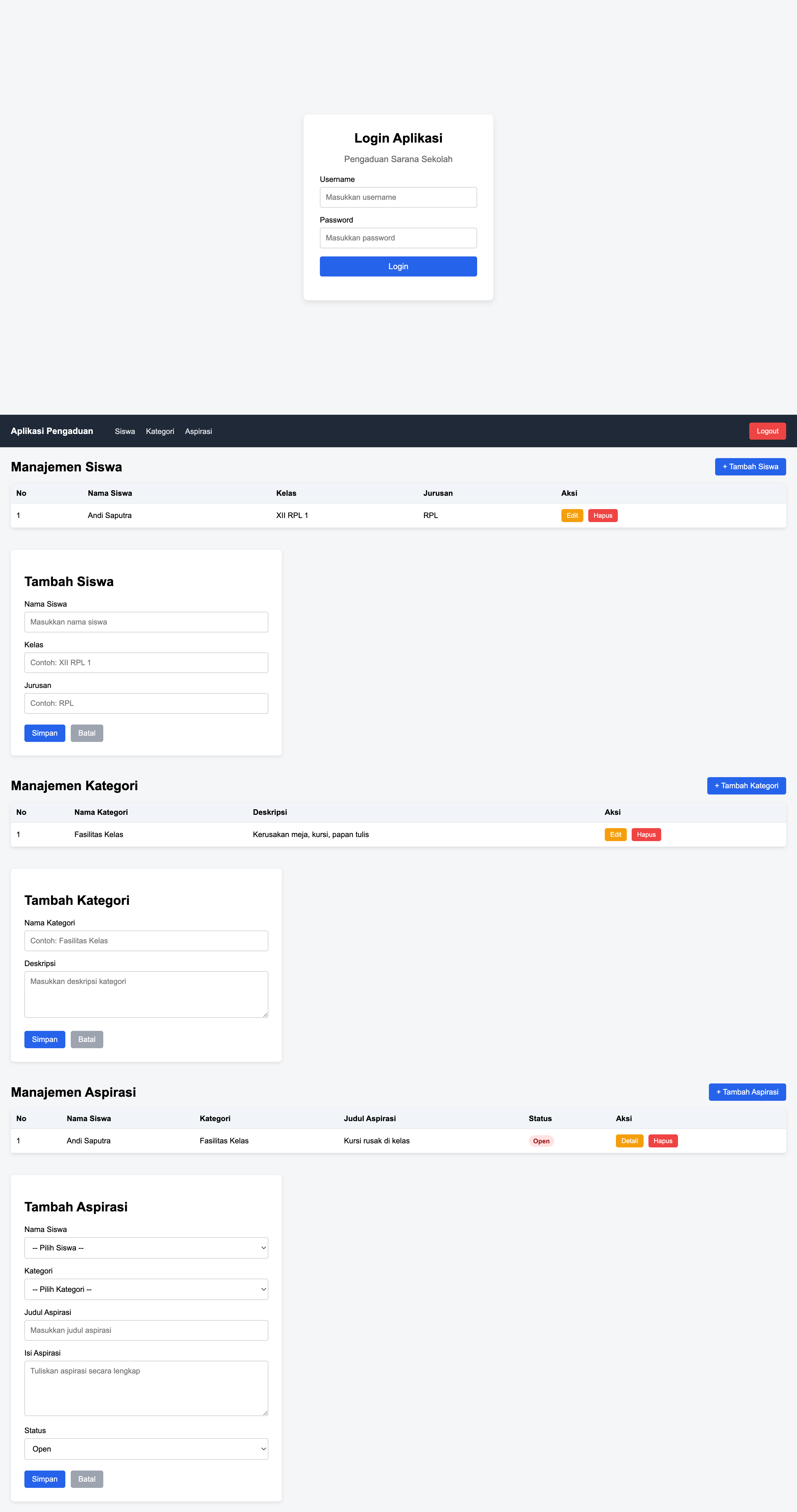
Task: Click + Tambah Aspirasi button
Action: click(747, 1092)
